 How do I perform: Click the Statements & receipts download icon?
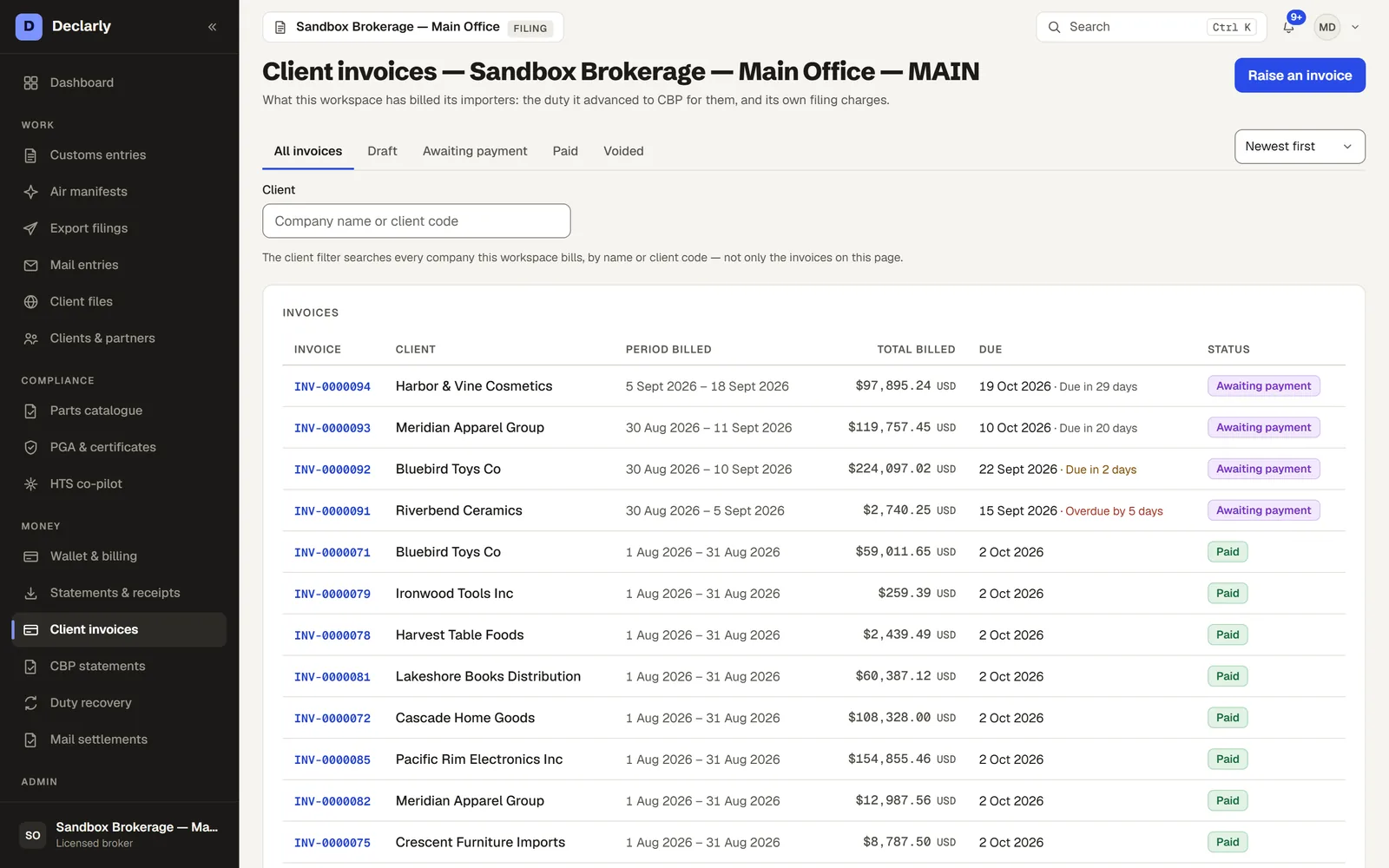point(30,593)
